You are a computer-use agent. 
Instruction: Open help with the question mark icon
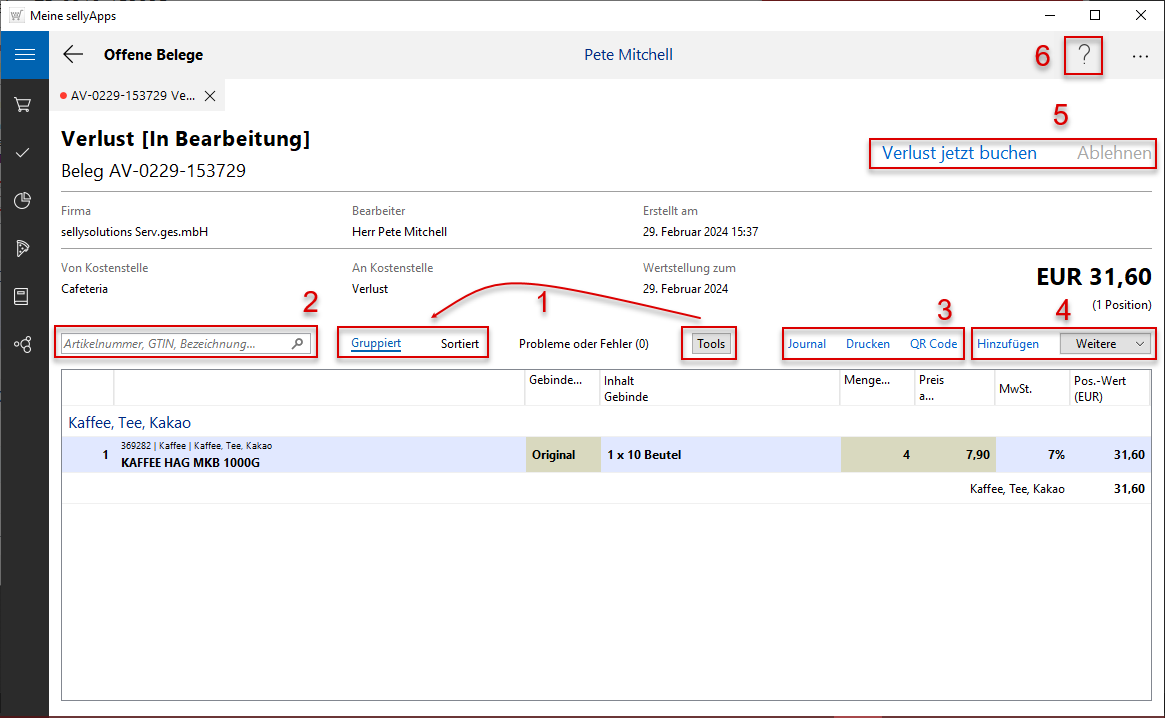pyautogui.click(x=1083, y=56)
